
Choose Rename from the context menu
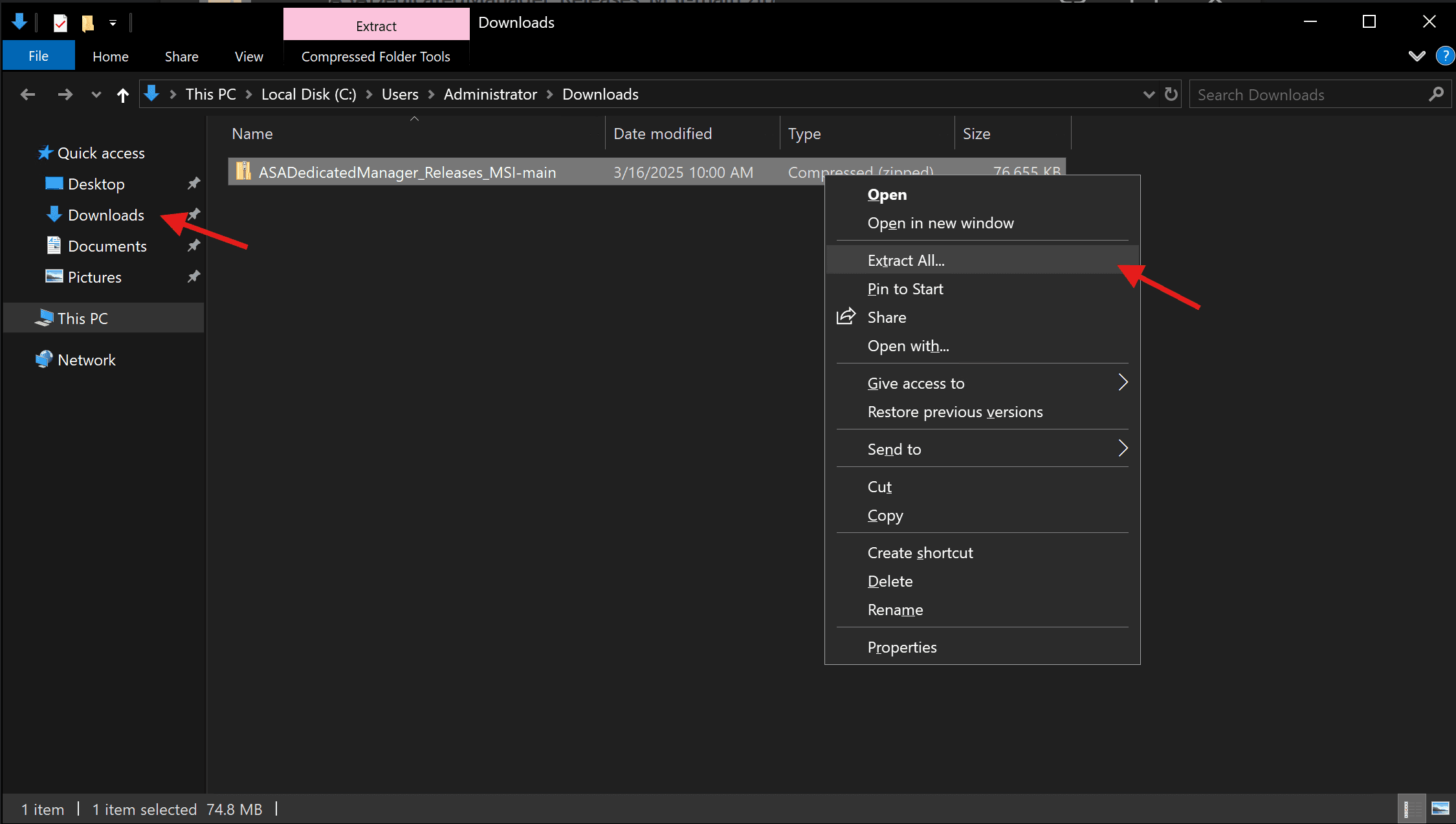(x=982, y=610)
